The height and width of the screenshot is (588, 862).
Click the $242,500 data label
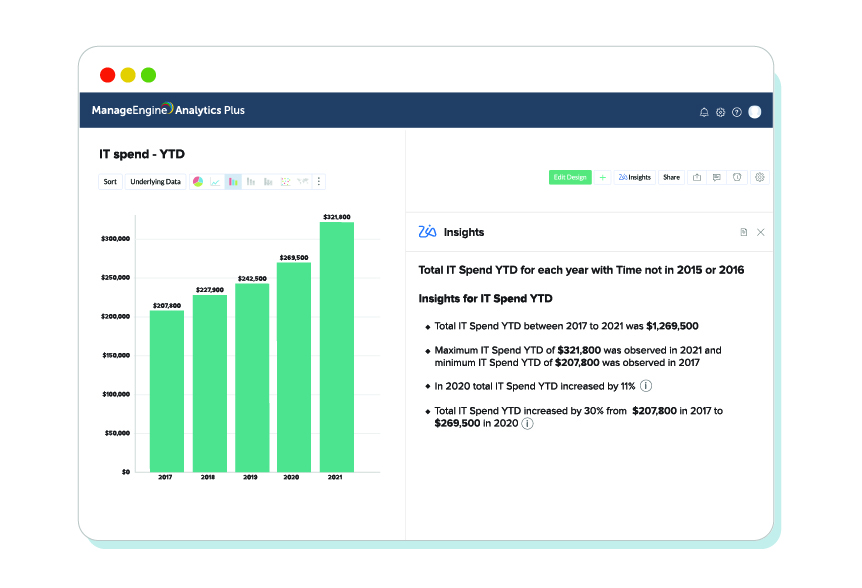[252, 278]
